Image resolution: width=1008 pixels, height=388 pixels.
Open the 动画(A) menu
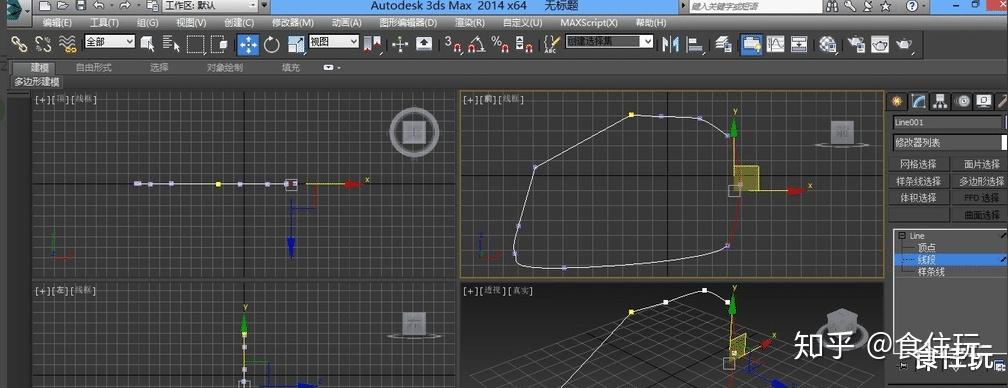click(x=346, y=22)
